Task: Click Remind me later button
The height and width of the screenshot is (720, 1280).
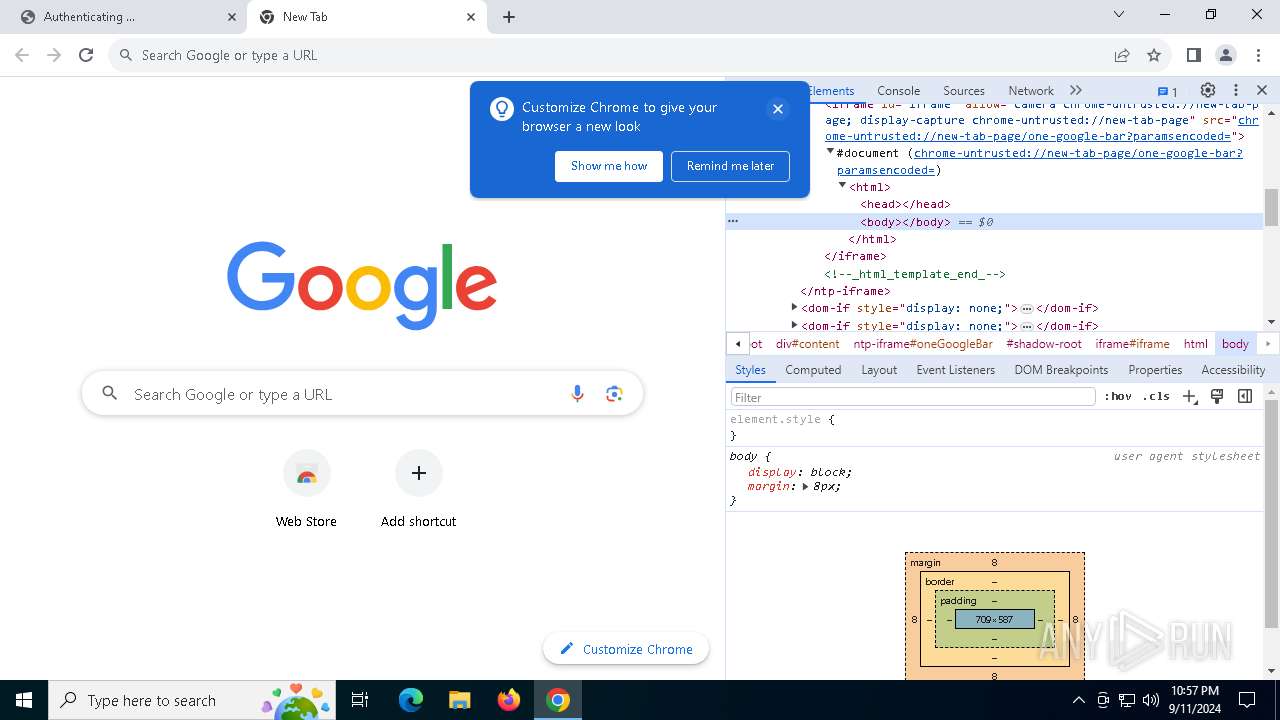Action: click(730, 166)
